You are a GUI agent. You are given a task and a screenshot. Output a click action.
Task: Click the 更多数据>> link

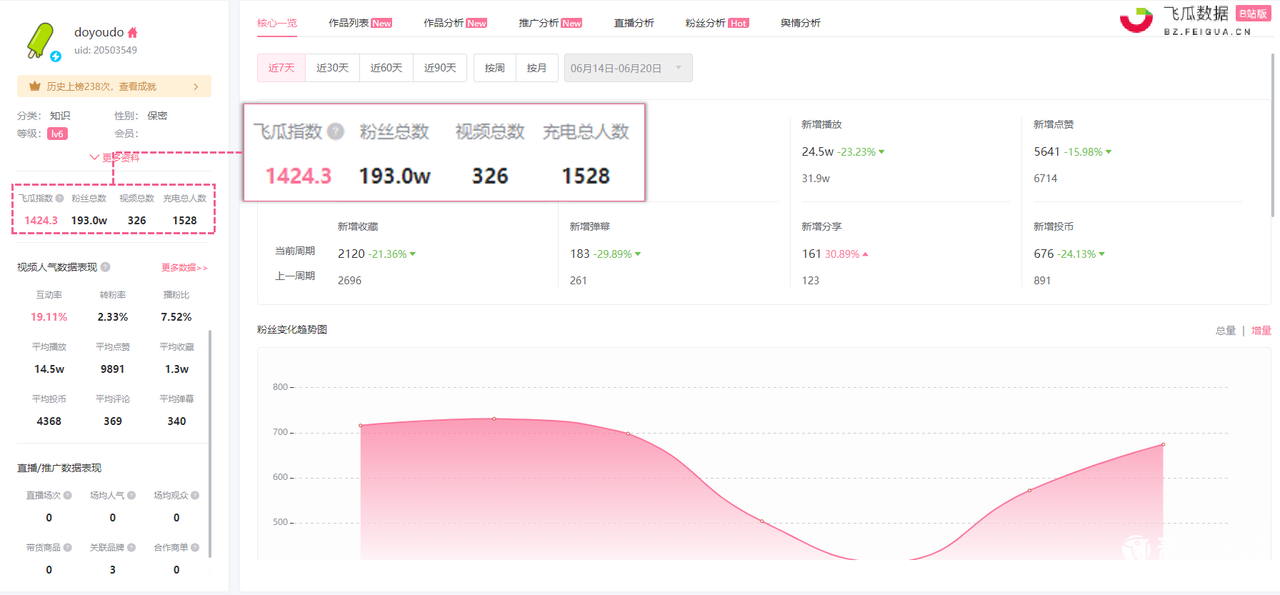184,268
